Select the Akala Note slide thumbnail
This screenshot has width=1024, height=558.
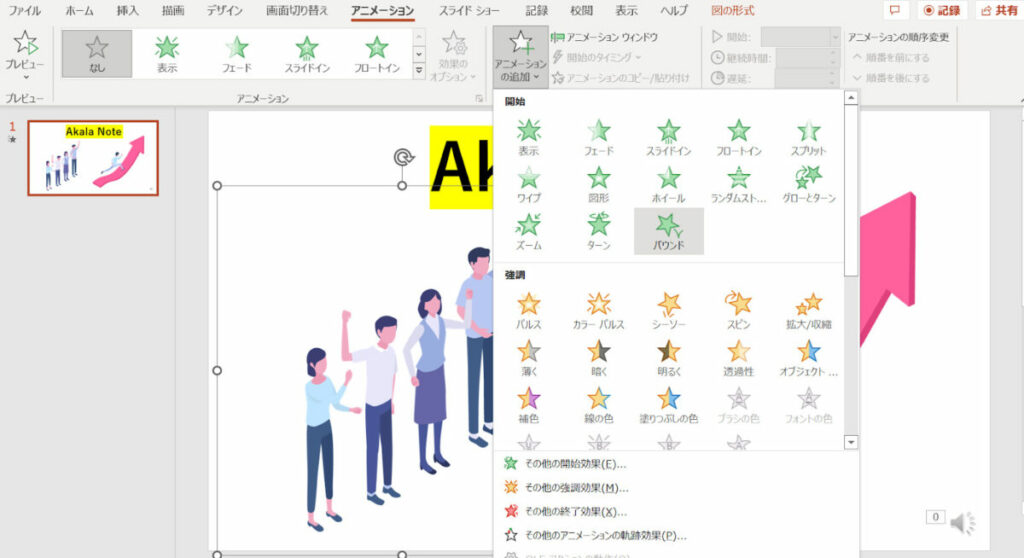pos(92,158)
